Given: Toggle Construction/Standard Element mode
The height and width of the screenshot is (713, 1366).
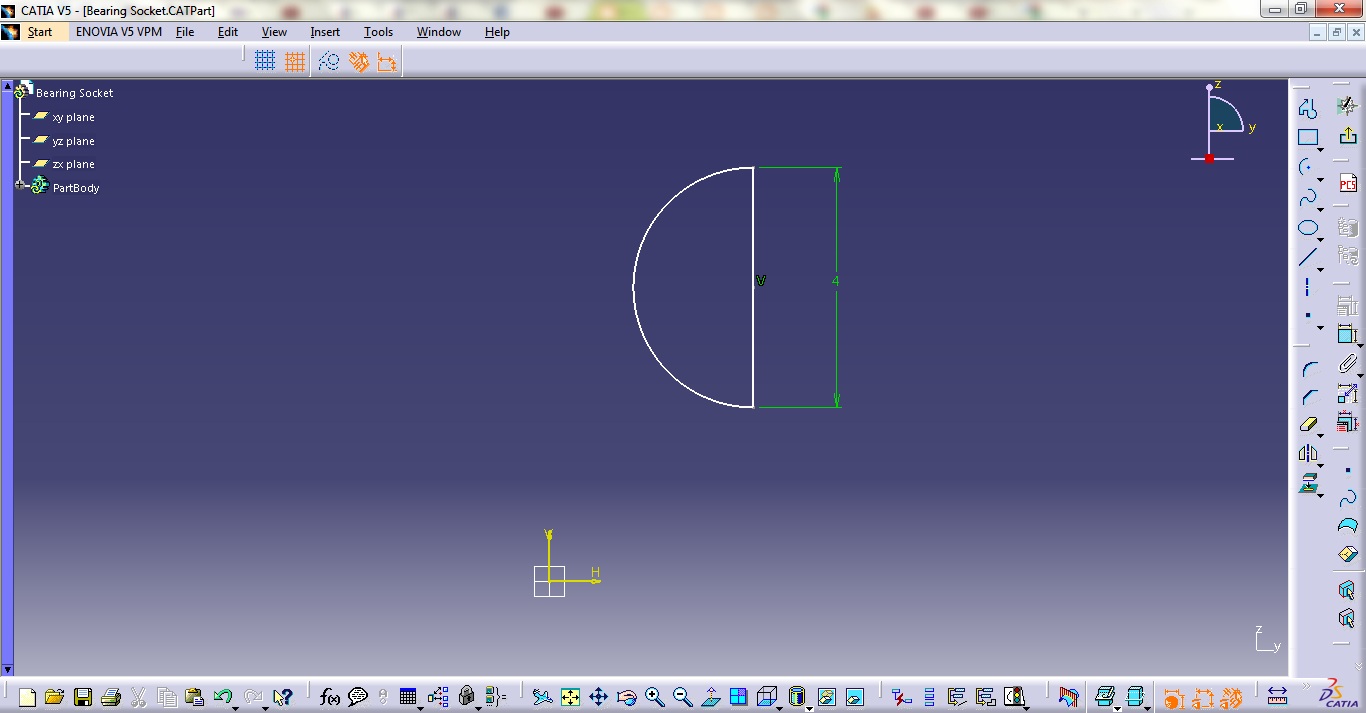Looking at the screenshot, I should [328, 60].
